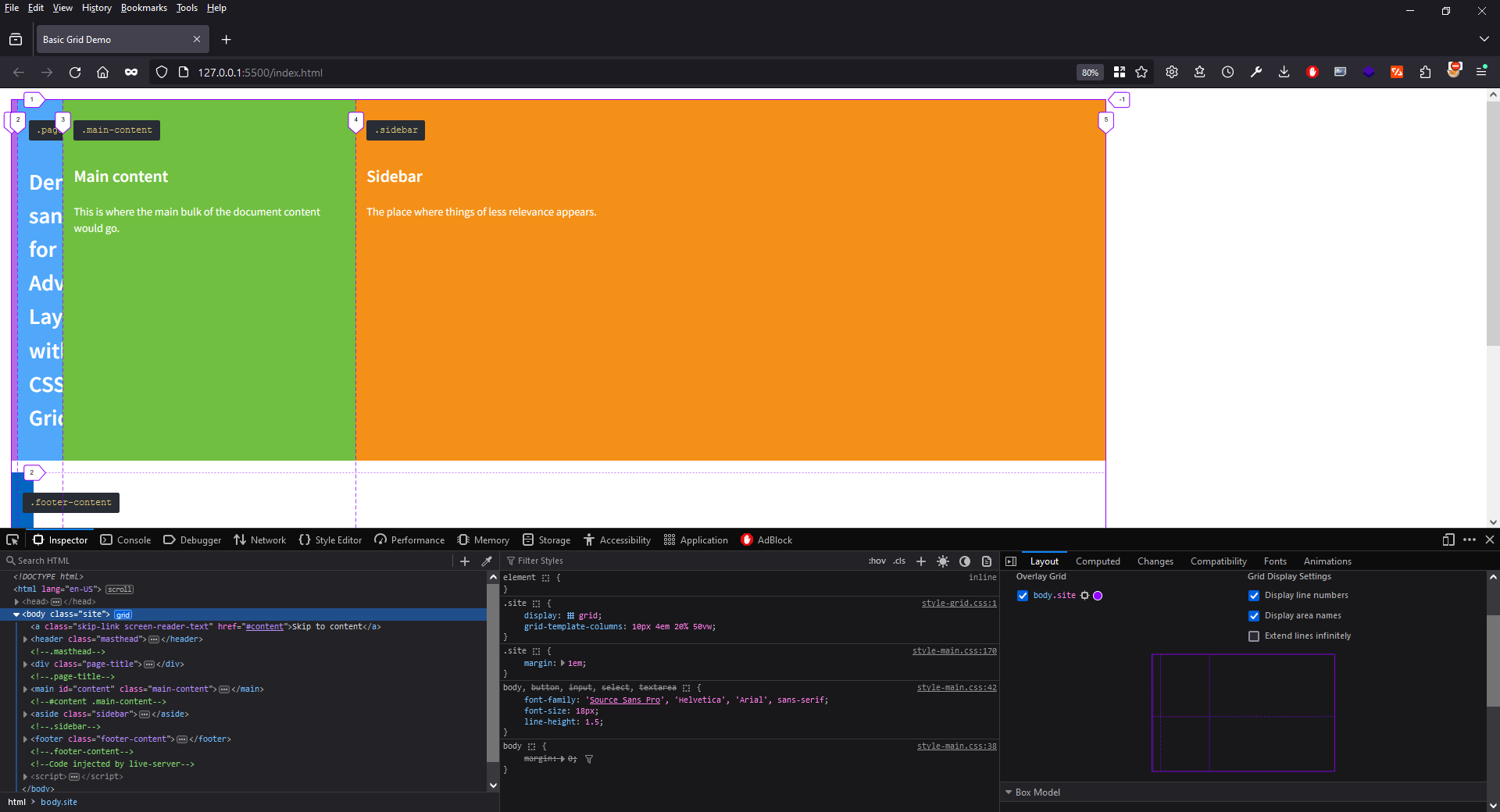Go to the browser home page

(x=102, y=72)
